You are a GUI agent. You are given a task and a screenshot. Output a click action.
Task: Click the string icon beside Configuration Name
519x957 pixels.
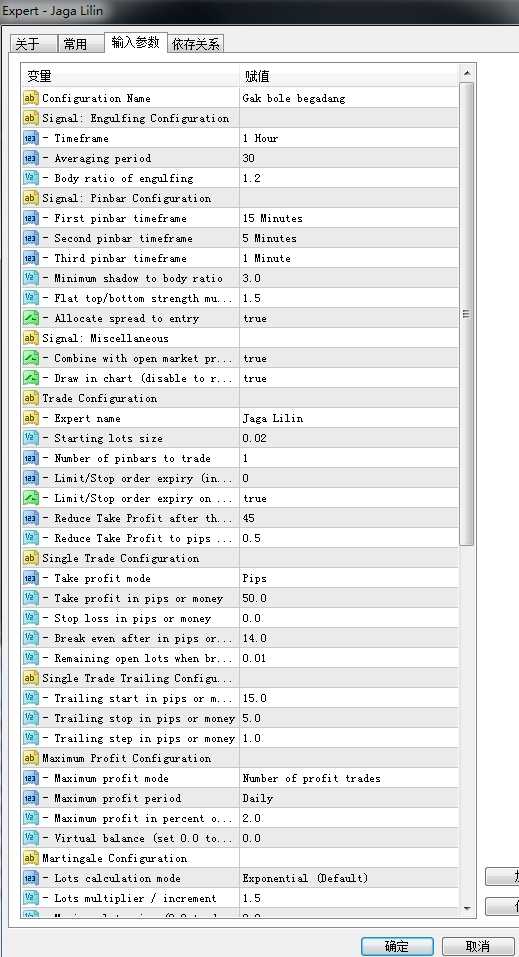click(31, 98)
